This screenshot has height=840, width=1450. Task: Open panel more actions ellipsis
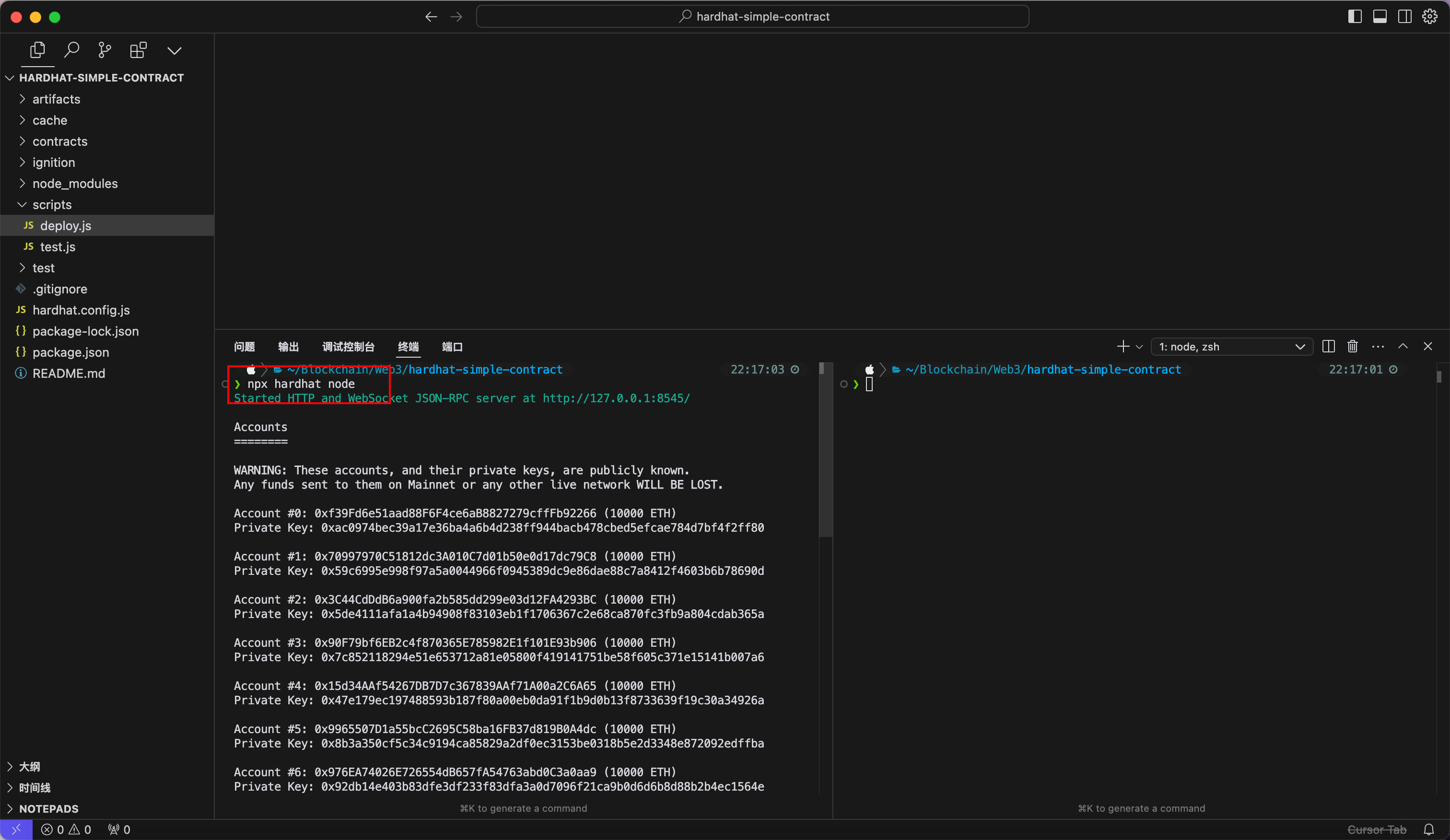click(x=1378, y=346)
